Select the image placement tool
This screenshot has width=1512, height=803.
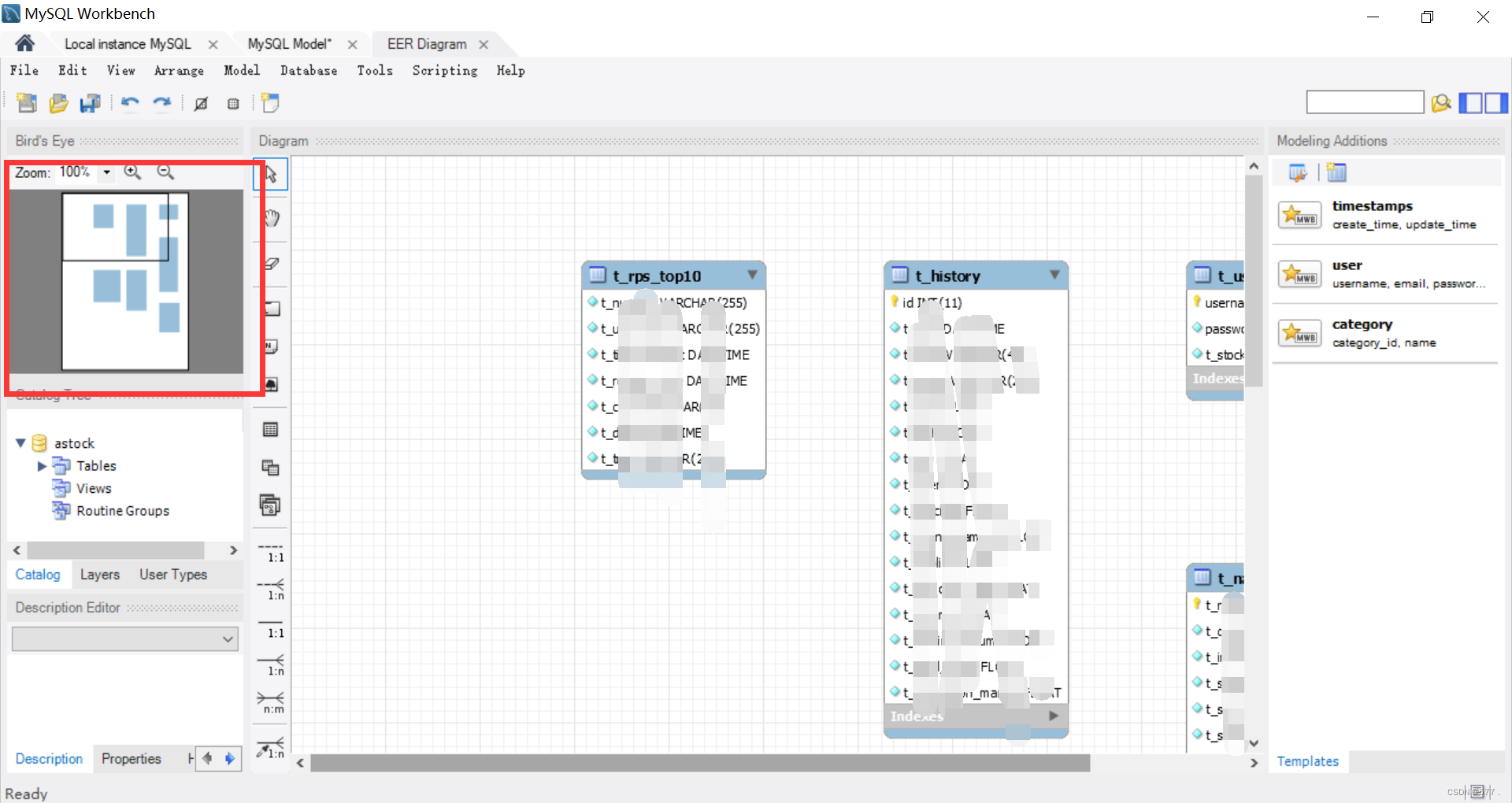point(271,384)
